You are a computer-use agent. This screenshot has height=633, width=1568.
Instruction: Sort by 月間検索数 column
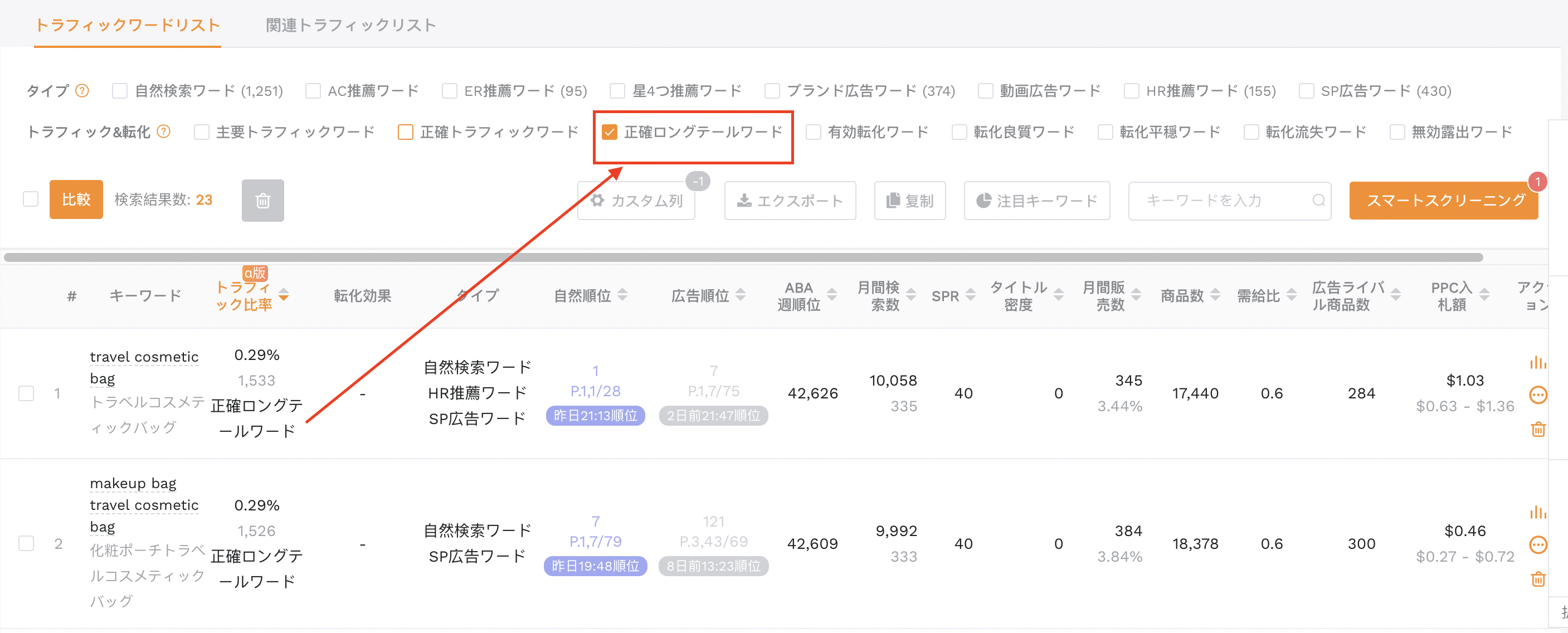(910, 295)
